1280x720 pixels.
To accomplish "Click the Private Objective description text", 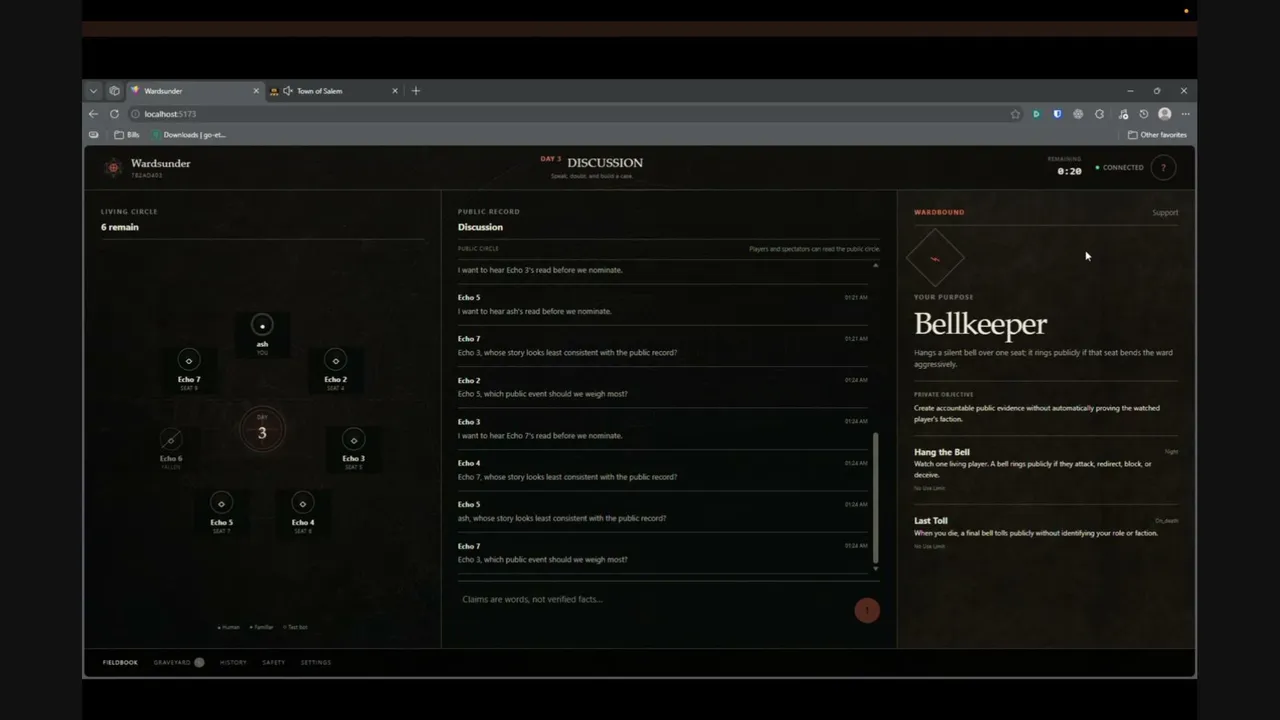I will [x=1037, y=414].
